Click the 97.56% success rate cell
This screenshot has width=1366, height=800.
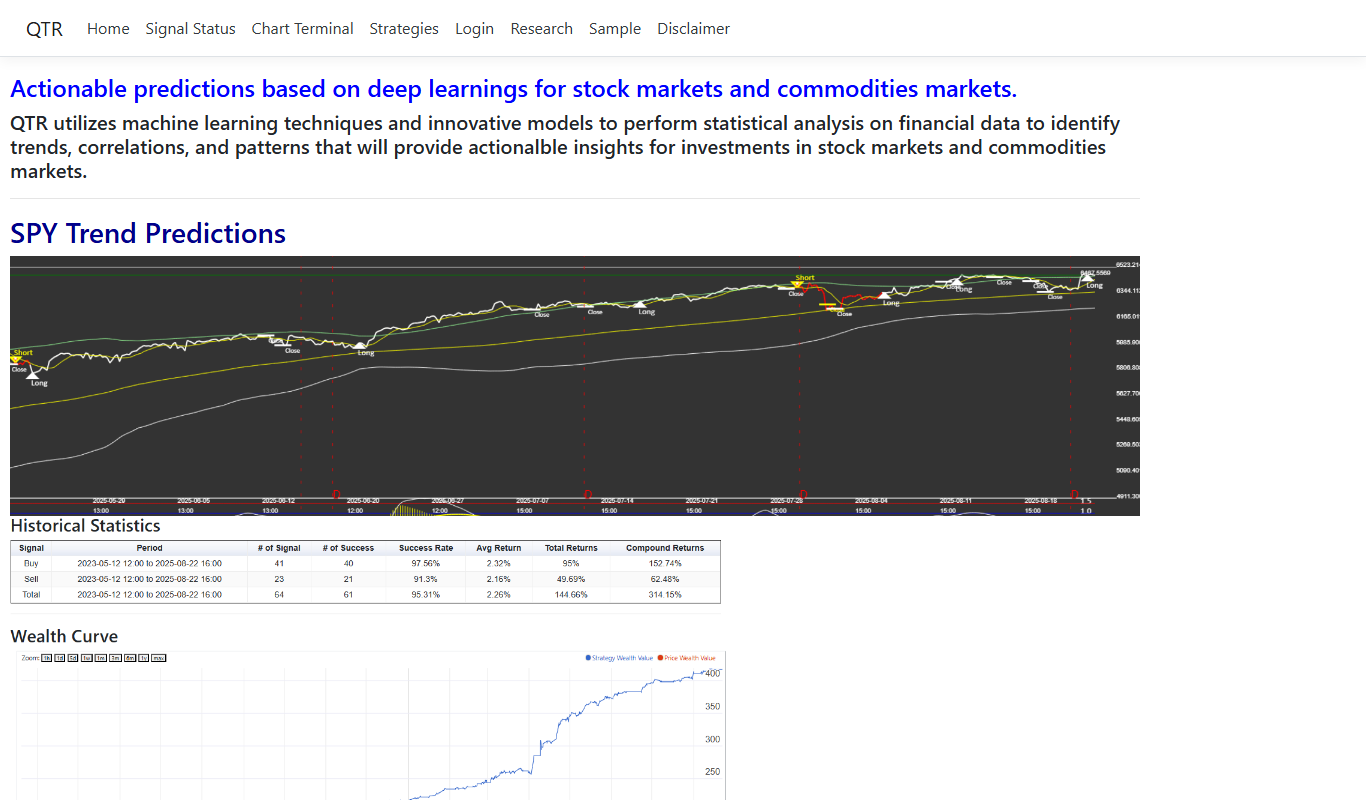426,563
